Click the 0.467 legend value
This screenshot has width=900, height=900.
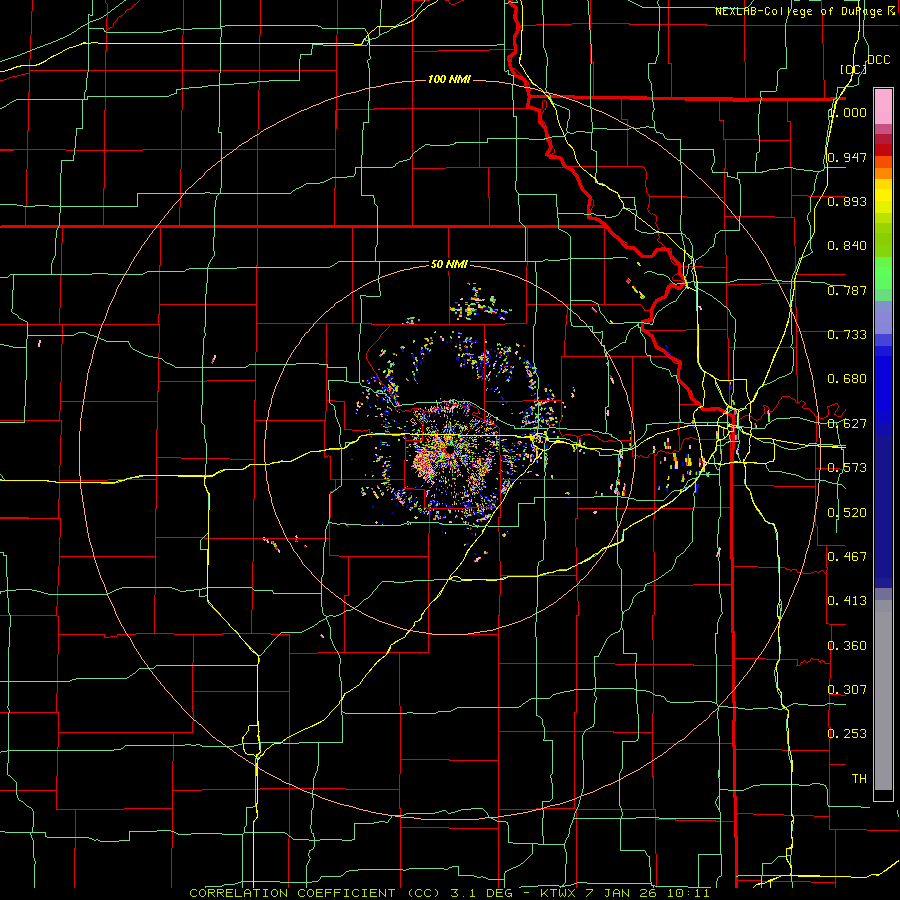(847, 557)
